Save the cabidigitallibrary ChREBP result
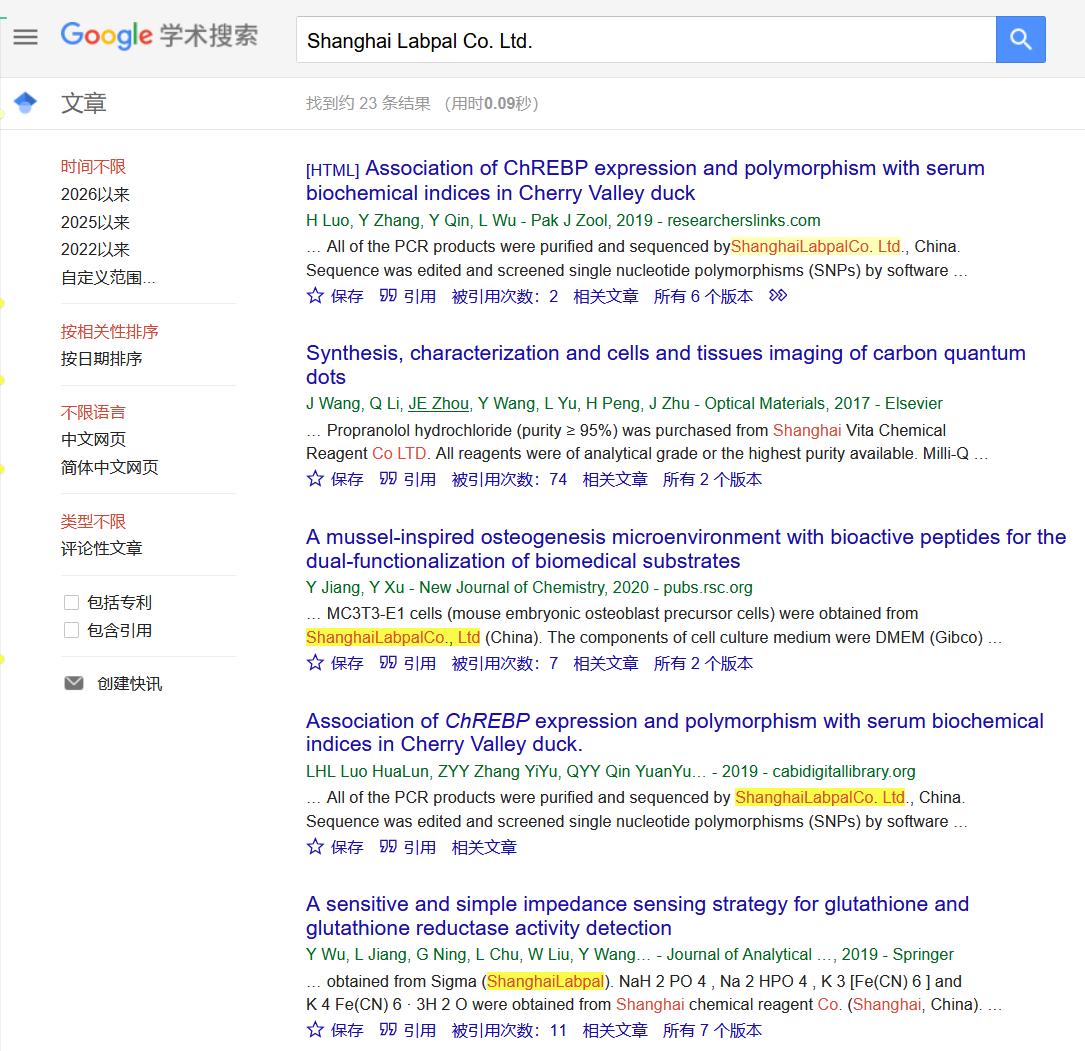The height and width of the screenshot is (1051, 1085). (335, 847)
